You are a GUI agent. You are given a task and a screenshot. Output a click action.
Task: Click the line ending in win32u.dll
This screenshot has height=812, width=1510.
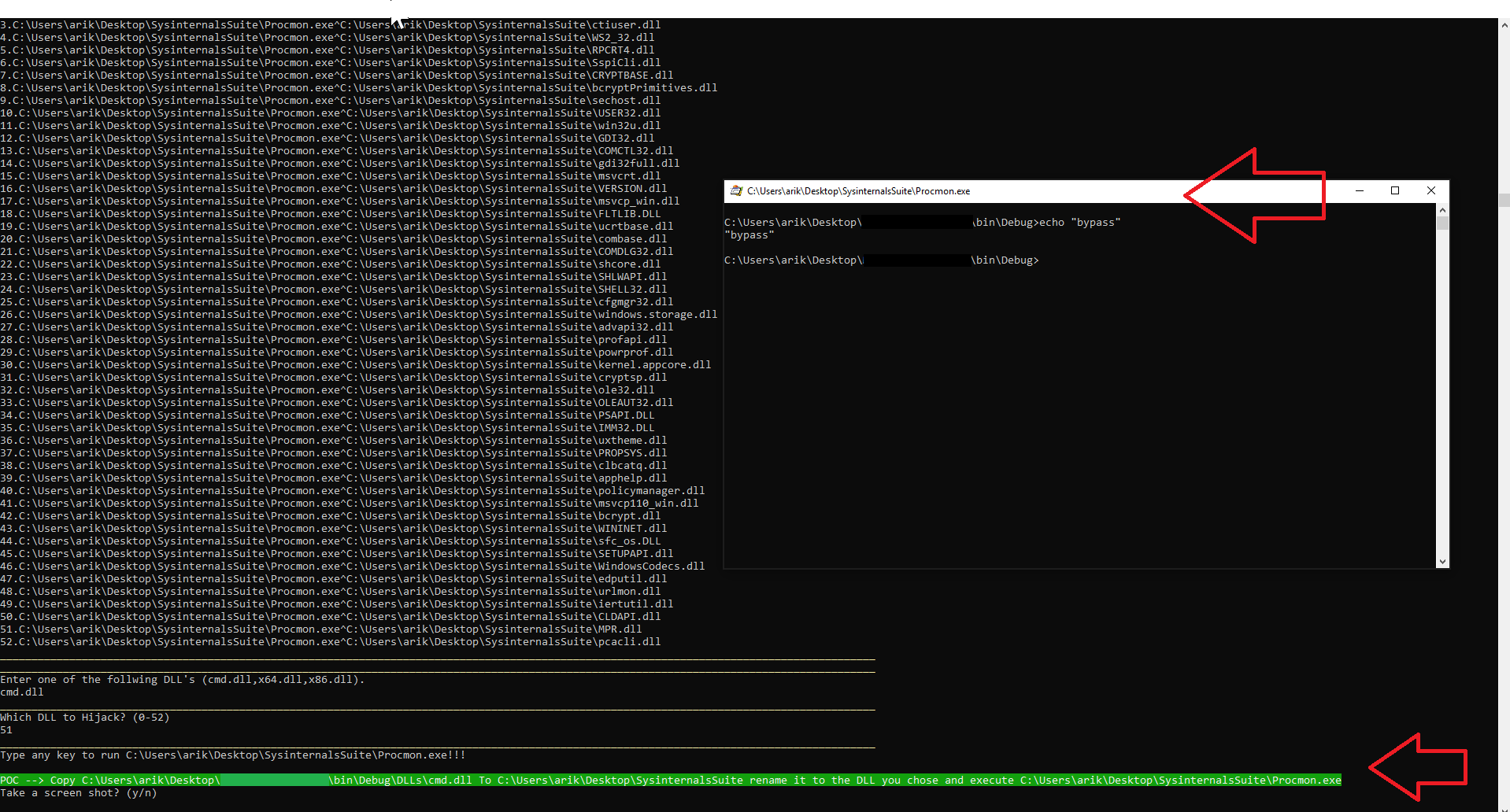click(331, 126)
